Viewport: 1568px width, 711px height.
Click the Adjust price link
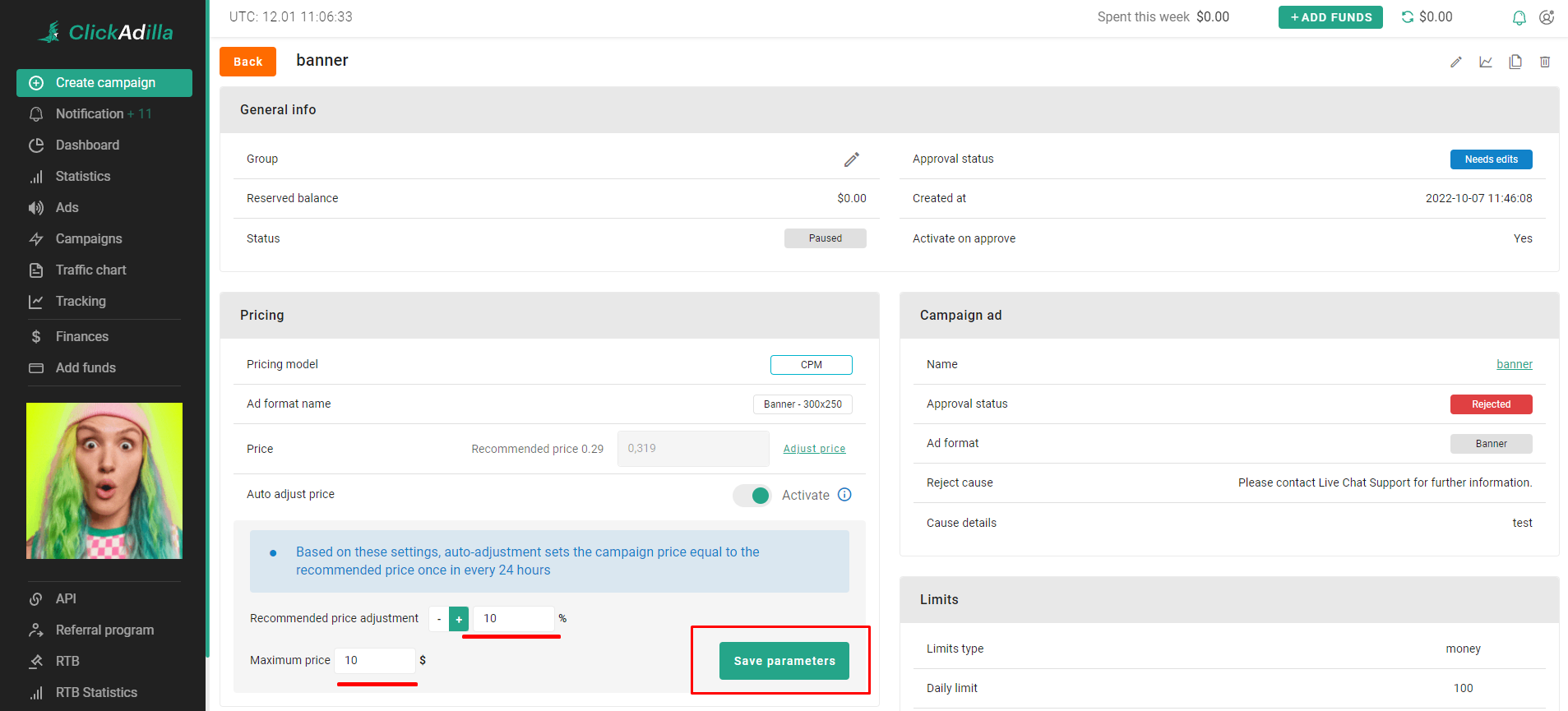[x=814, y=449]
